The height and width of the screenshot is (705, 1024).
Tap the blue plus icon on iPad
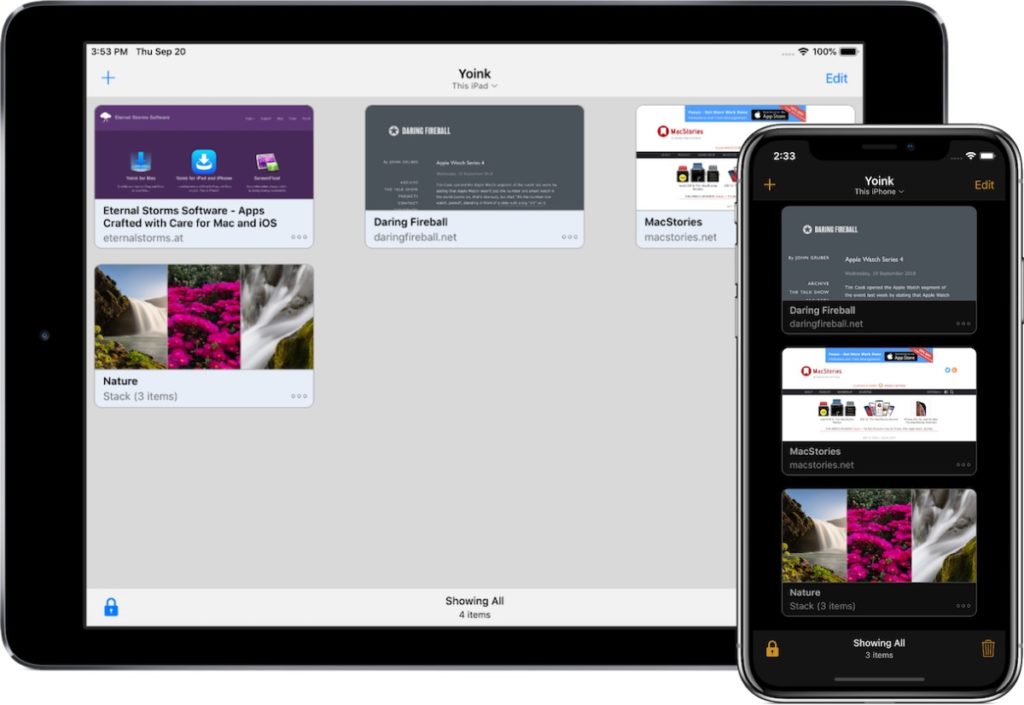[108, 78]
